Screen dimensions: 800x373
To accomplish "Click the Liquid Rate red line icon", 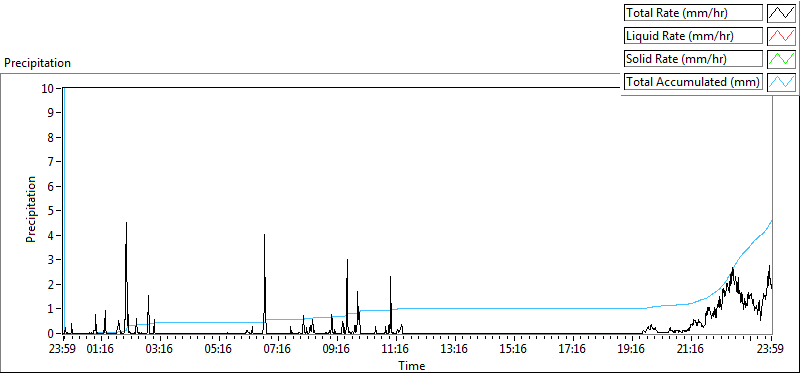I will [782, 36].
